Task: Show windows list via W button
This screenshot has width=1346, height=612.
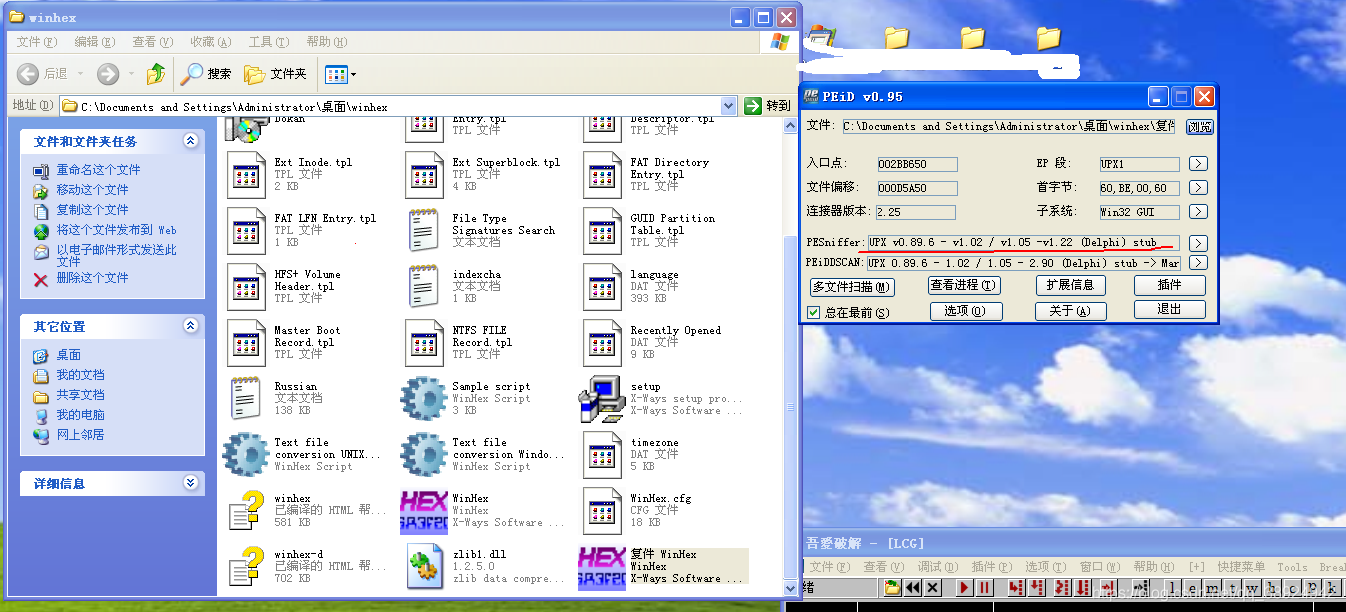Action: pyautogui.click(x=1252, y=587)
